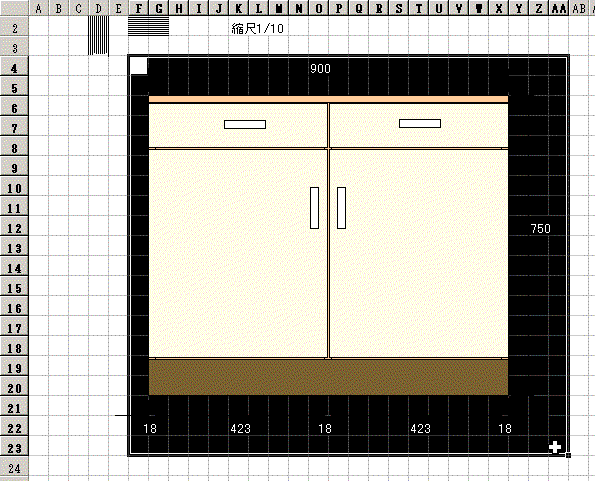Click the white active cell at selection's top-left
595x481 pixels.
point(139,66)
